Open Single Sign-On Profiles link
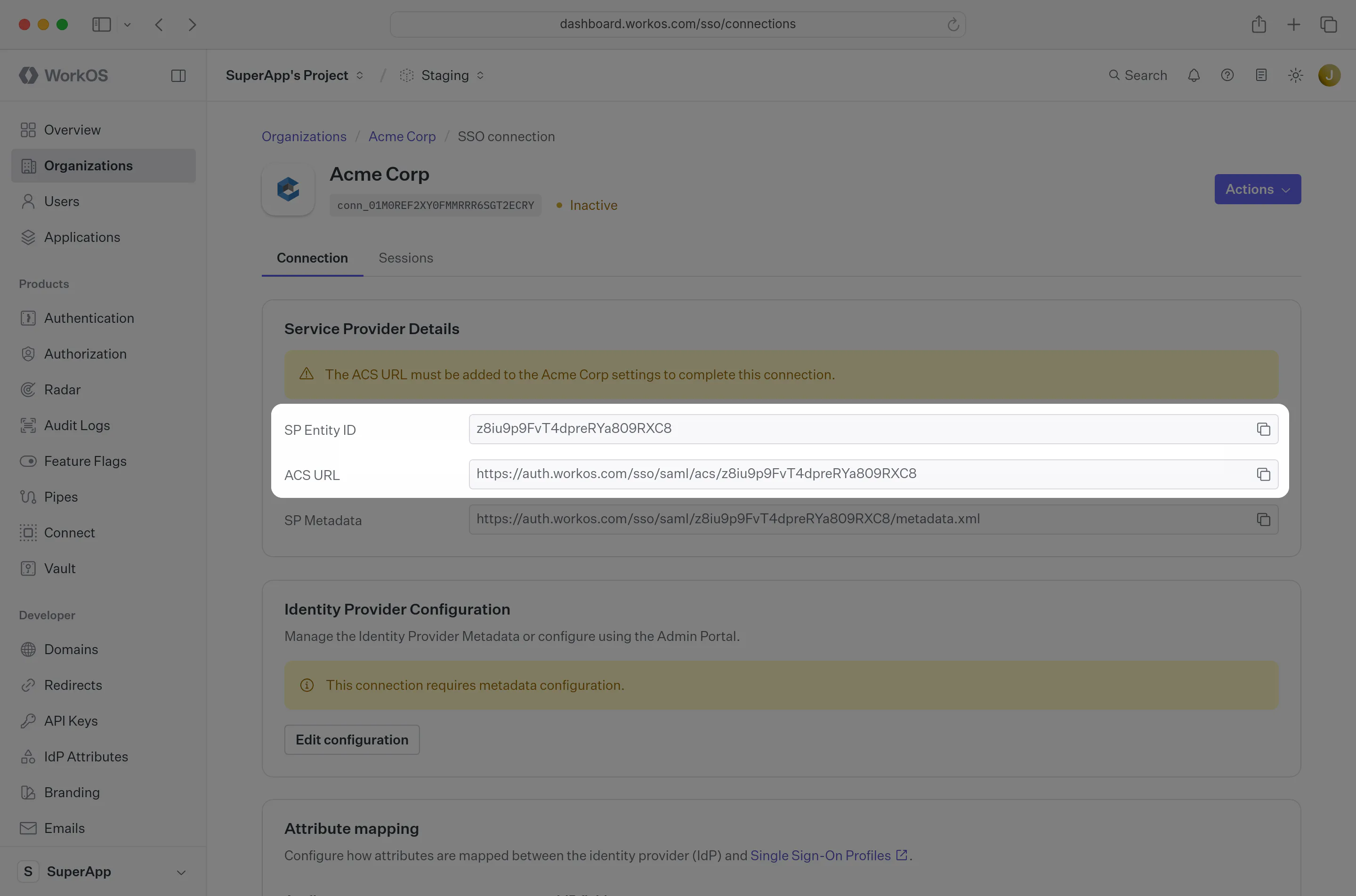The width and height of the screenshot is (1356, 896). (829, 856)
